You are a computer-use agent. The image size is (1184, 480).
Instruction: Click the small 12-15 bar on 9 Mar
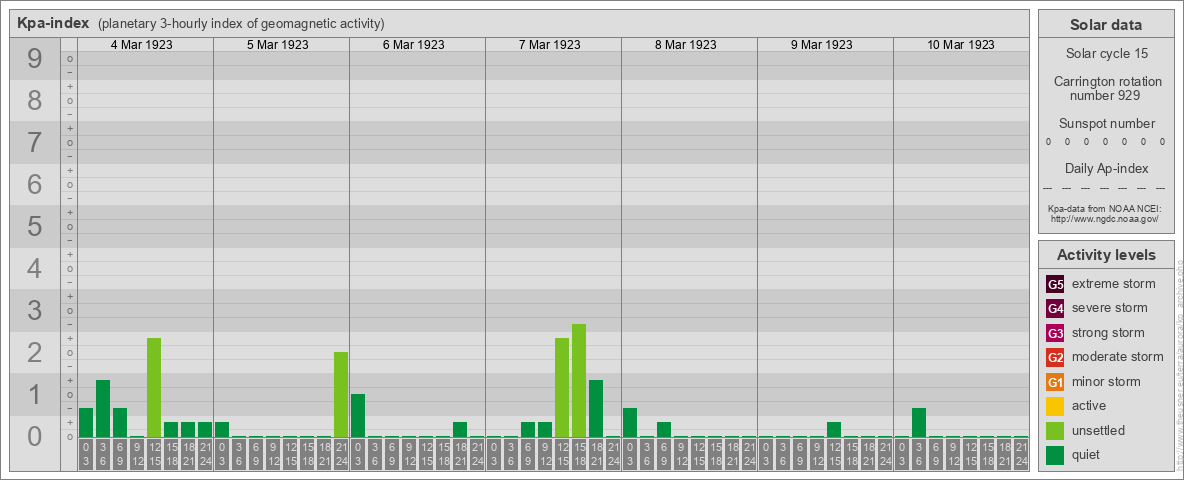(x=834, y=429)
